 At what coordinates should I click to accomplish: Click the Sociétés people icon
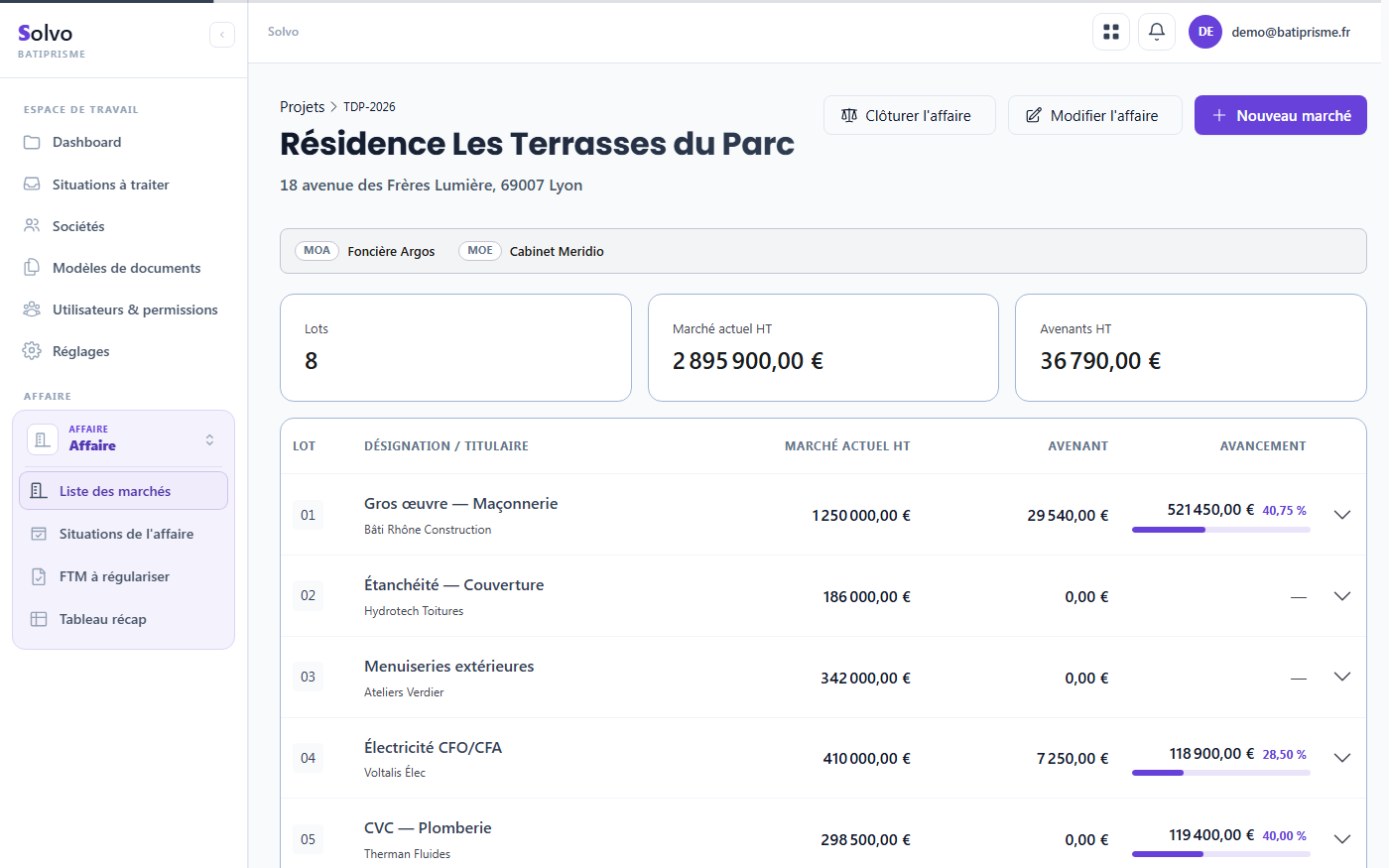[33, 226]
